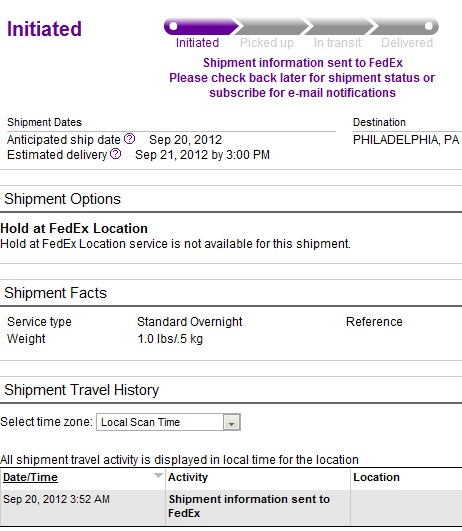The image size is (462, 531).
Task: Click the Delivered label under progress bar
Action: (407, 43)
